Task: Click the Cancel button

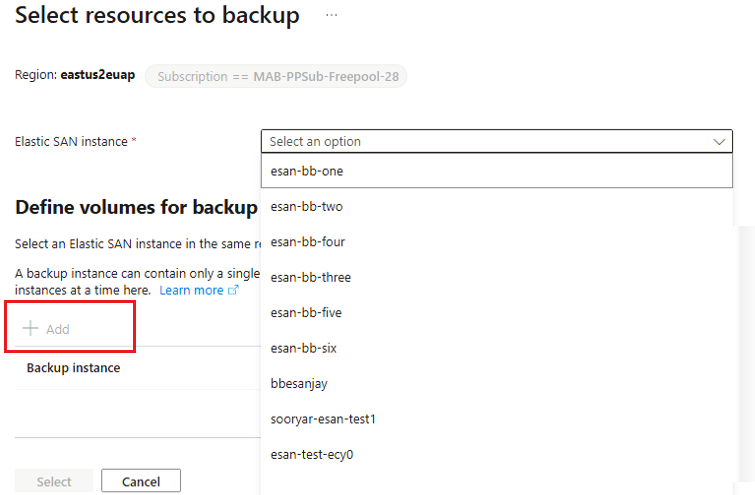Action: pos(141,481)
